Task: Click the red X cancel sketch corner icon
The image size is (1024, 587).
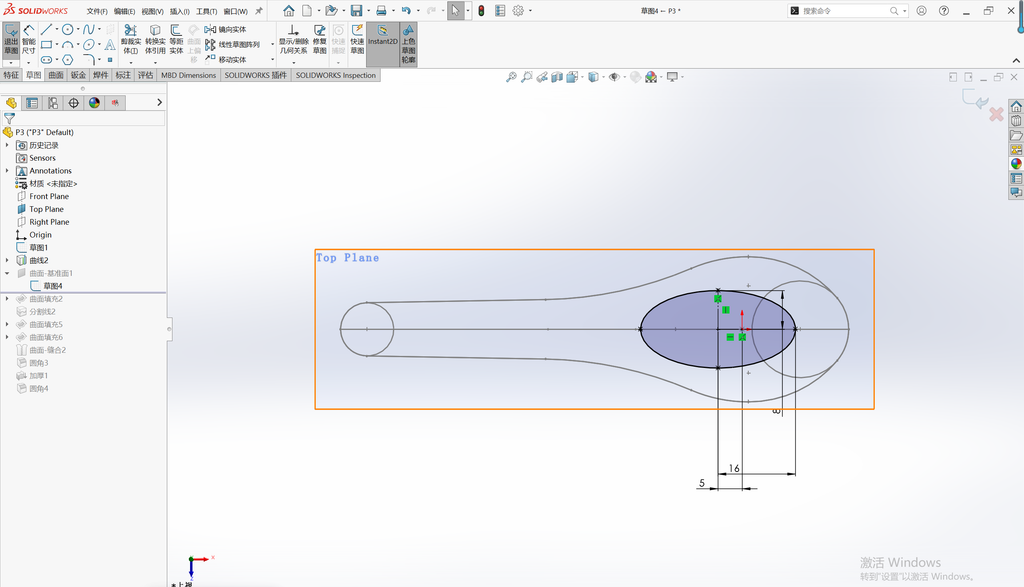Action: 996,114
